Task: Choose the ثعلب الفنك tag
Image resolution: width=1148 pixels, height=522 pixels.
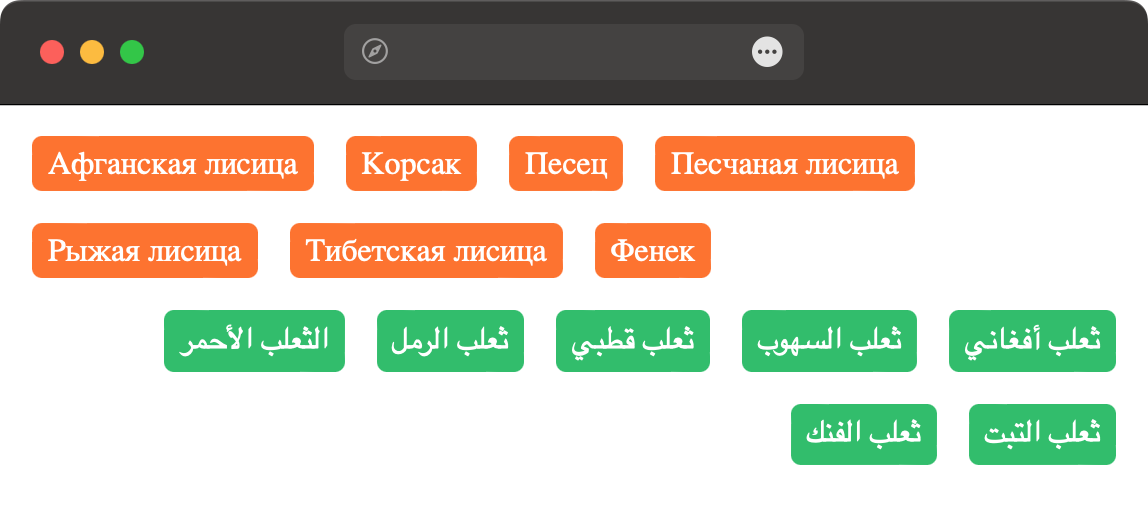Action: point(864,434)
